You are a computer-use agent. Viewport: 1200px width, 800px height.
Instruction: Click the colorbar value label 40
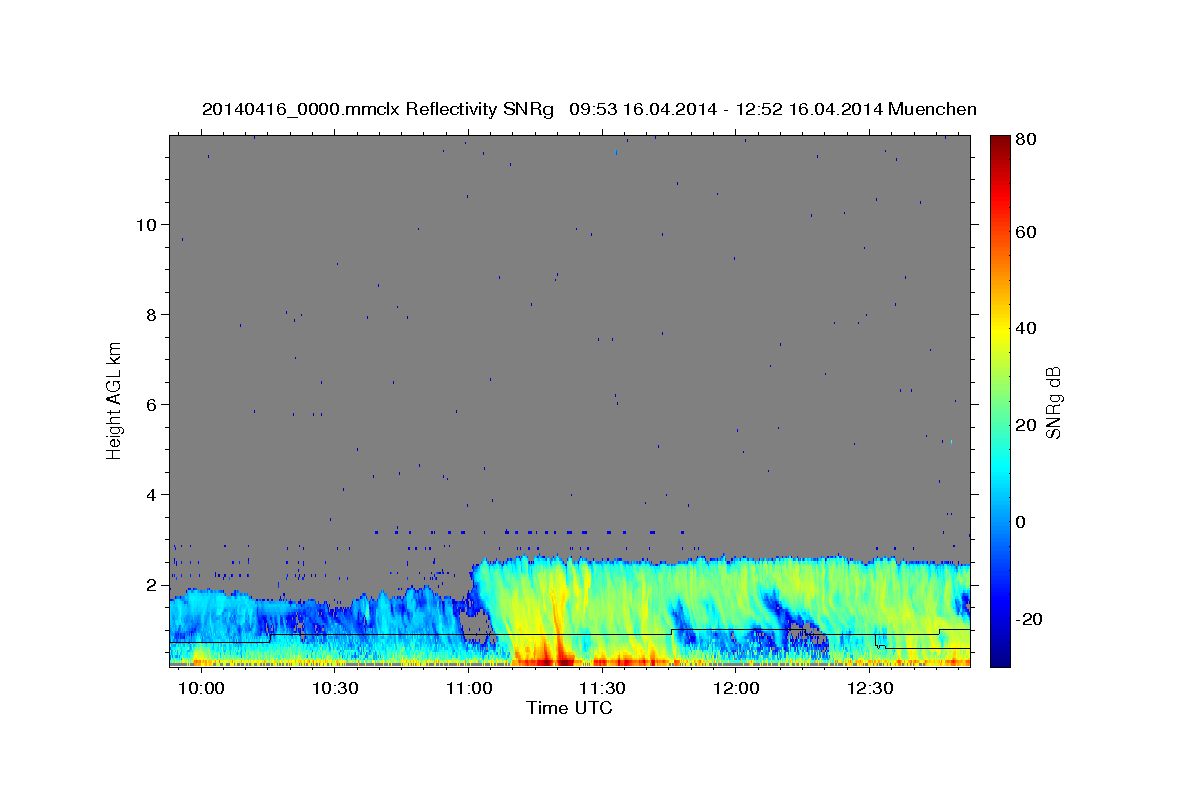(1027, 328)
